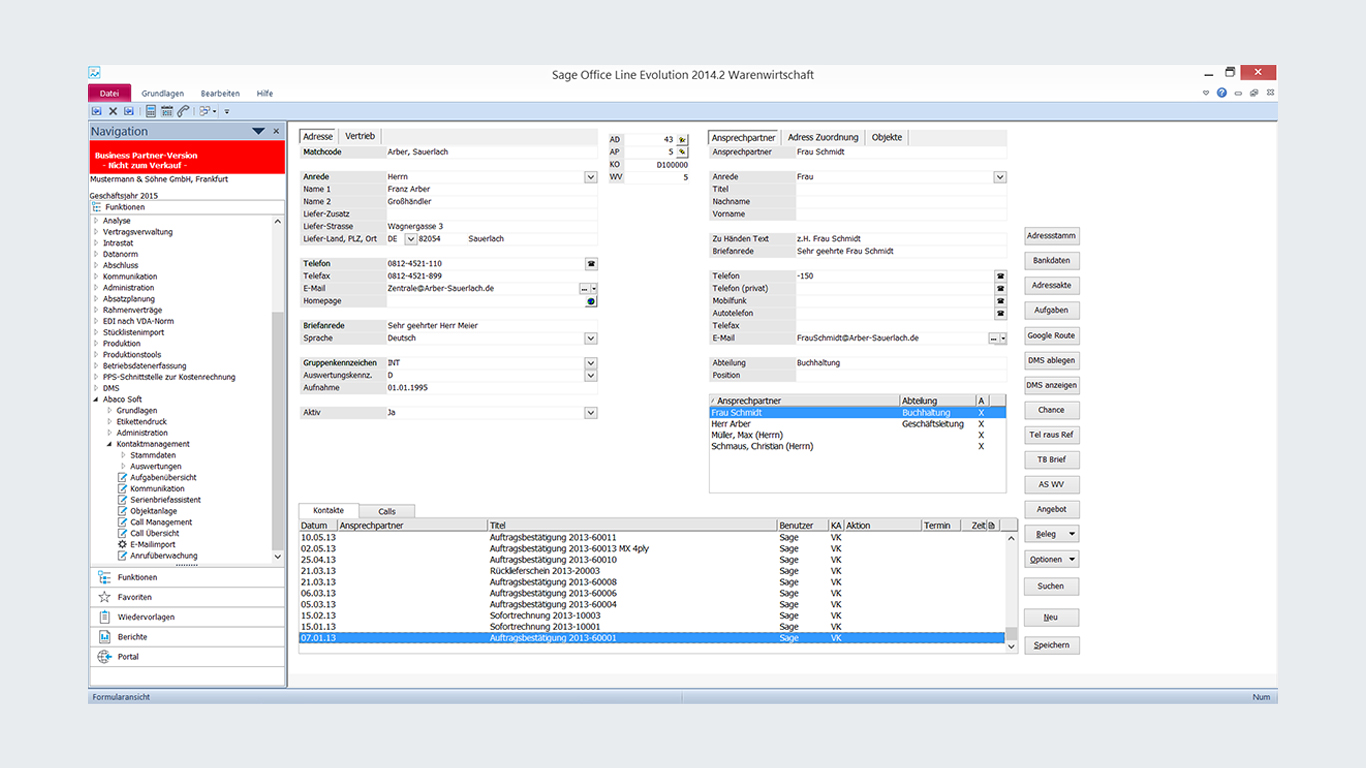Collapse the Abaco Soft tree node

coord(96,399)
